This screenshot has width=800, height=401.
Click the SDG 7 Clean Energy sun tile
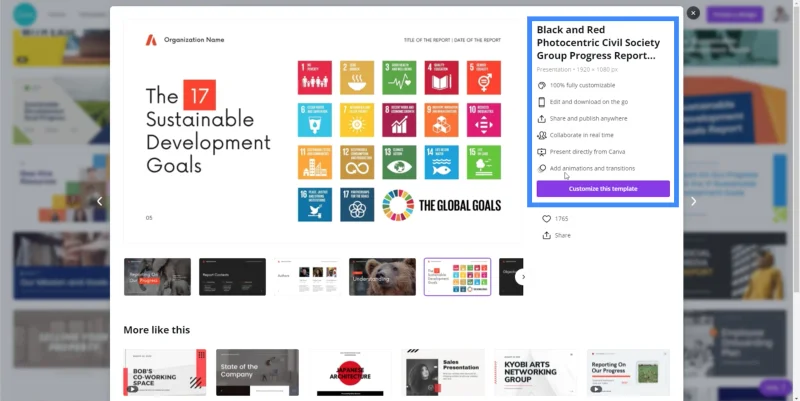[x=357, y=120]
